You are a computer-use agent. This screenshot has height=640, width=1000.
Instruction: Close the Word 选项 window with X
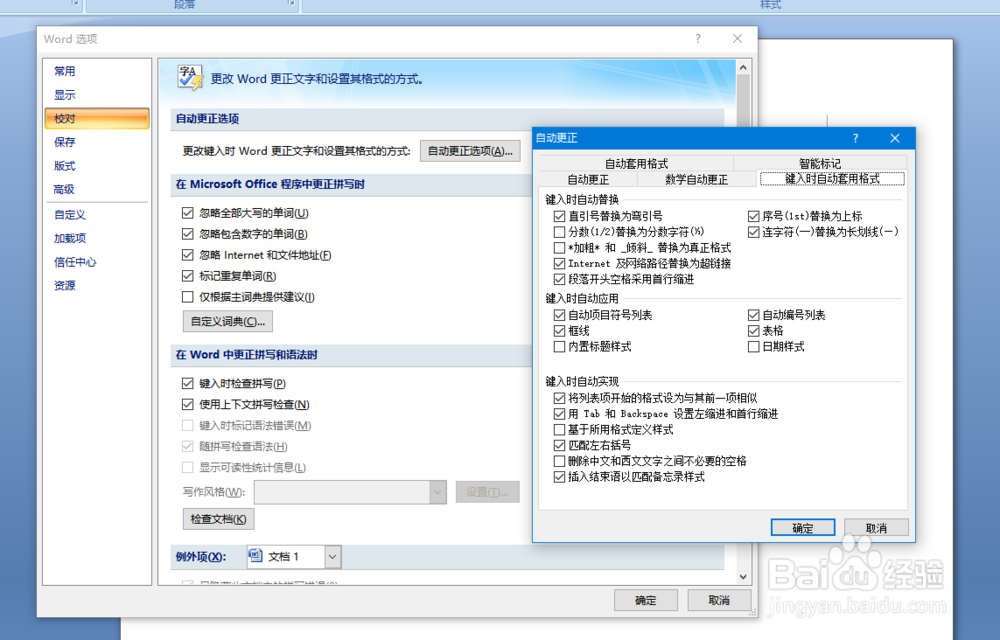pos(737,39)
